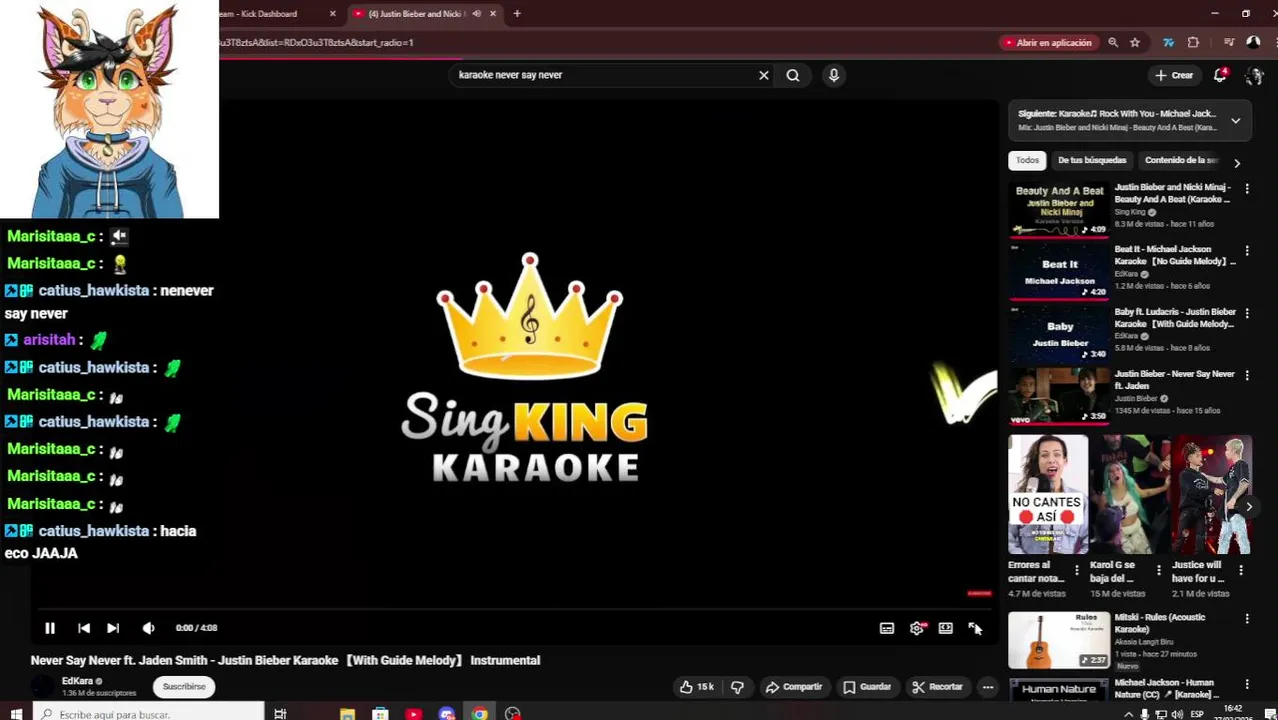Switch to the Kick Dashboard tab
The image size is (1278, 720).
270,14
